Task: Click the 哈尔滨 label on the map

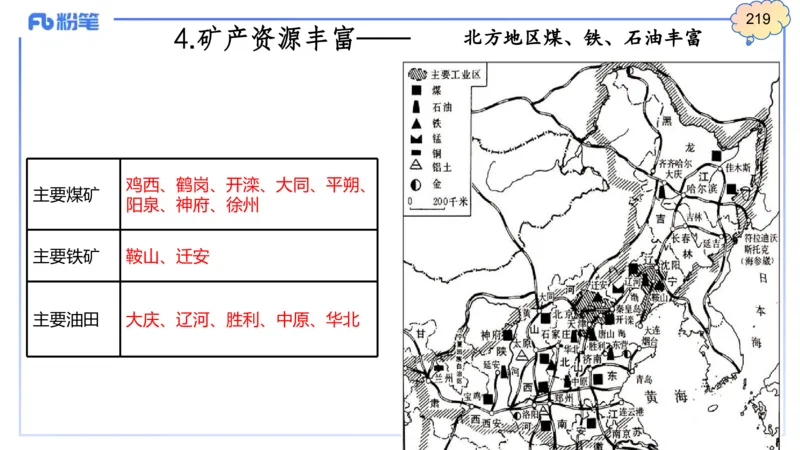Action: pyautogui.click(x=703, y=188)
